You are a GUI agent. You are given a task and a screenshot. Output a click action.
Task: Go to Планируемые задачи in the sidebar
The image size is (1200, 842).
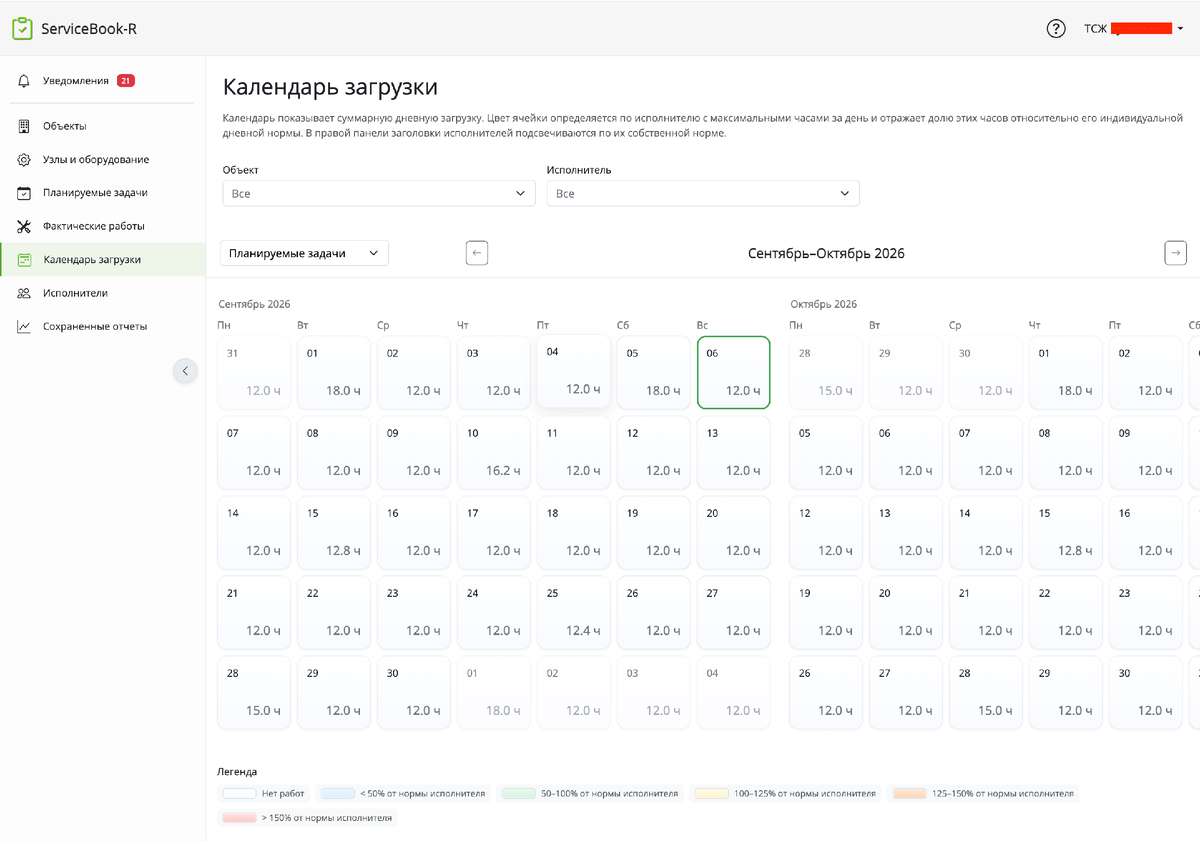click(95, 193)
